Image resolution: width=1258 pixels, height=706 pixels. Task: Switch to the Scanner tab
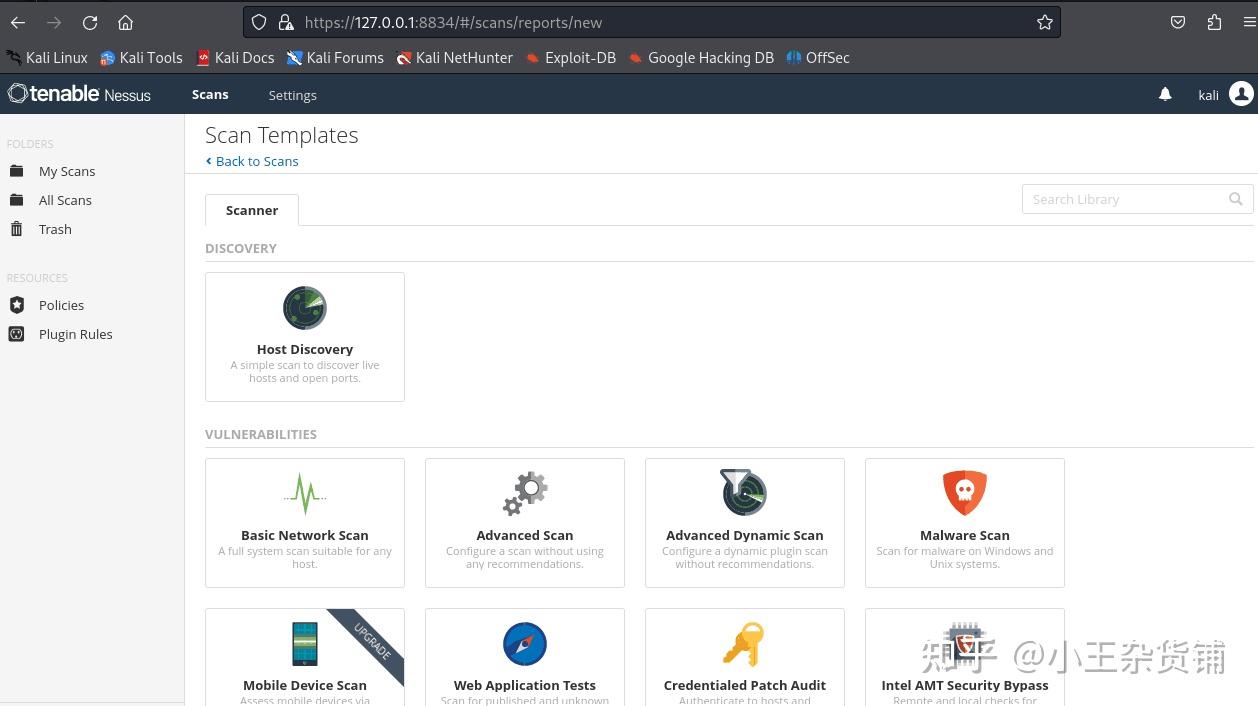[x=252, y=210]
